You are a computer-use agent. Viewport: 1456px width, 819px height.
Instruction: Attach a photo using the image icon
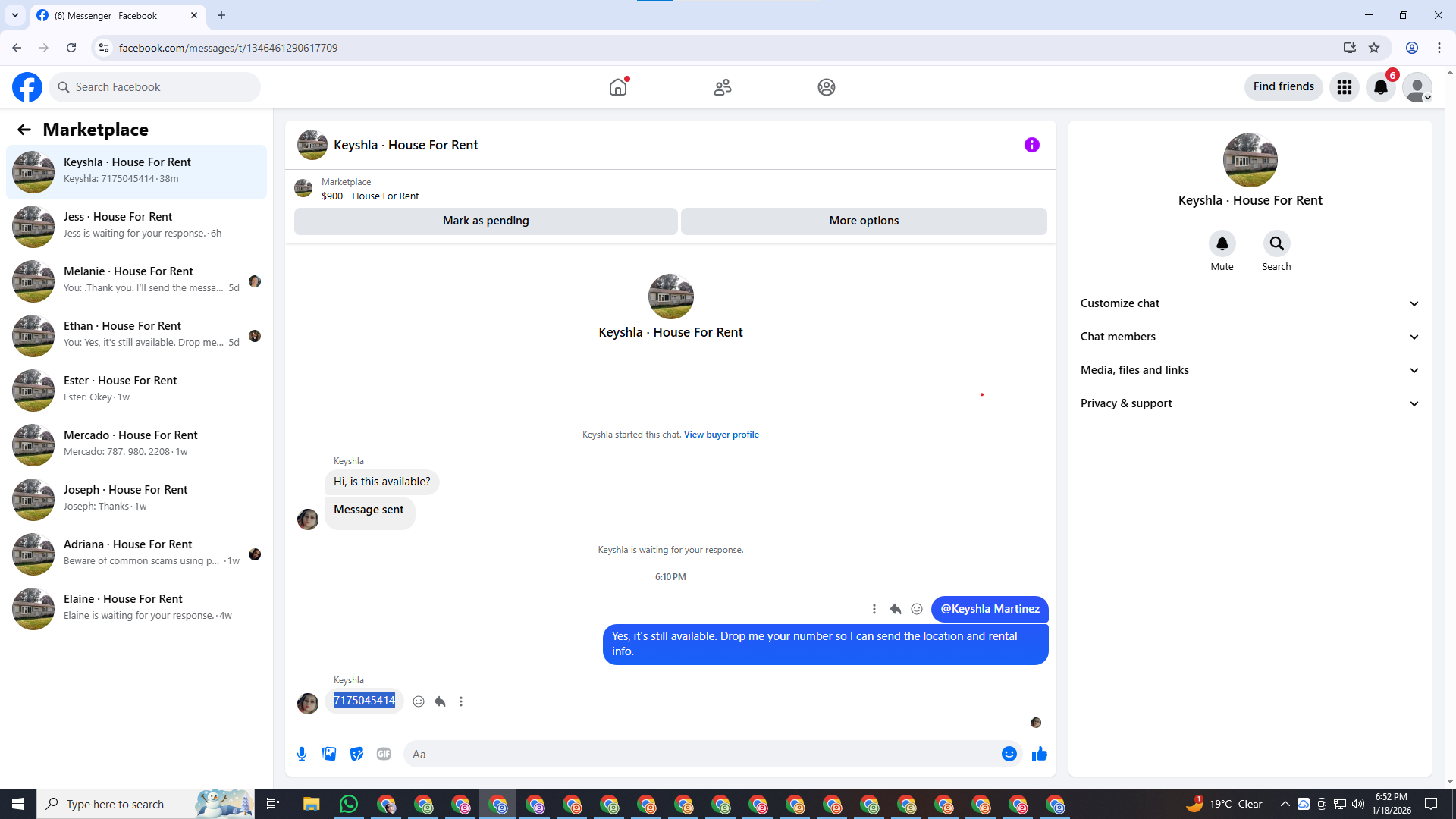[329, 754]
